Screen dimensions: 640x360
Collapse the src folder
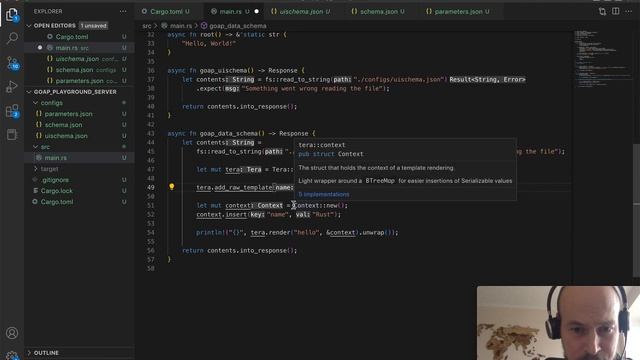coord(36,147)
